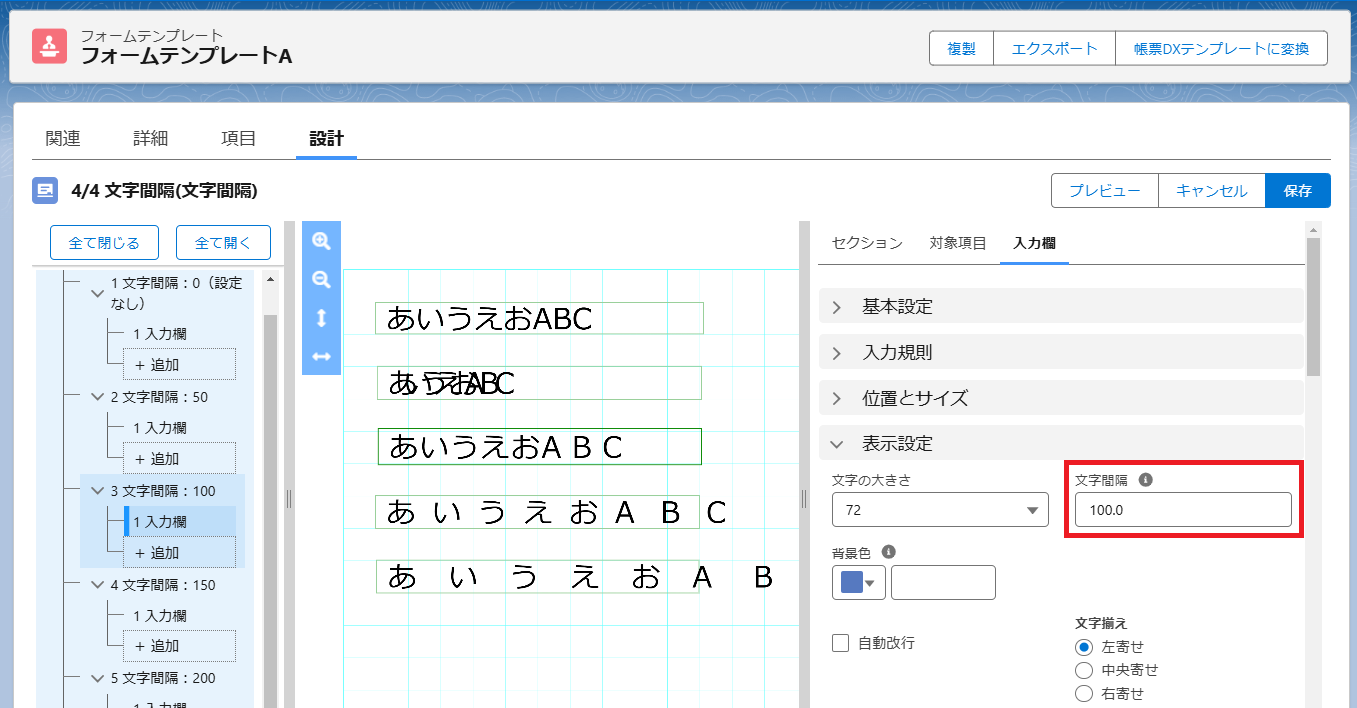Expand the 入力規則 section

pos(1061,353)
